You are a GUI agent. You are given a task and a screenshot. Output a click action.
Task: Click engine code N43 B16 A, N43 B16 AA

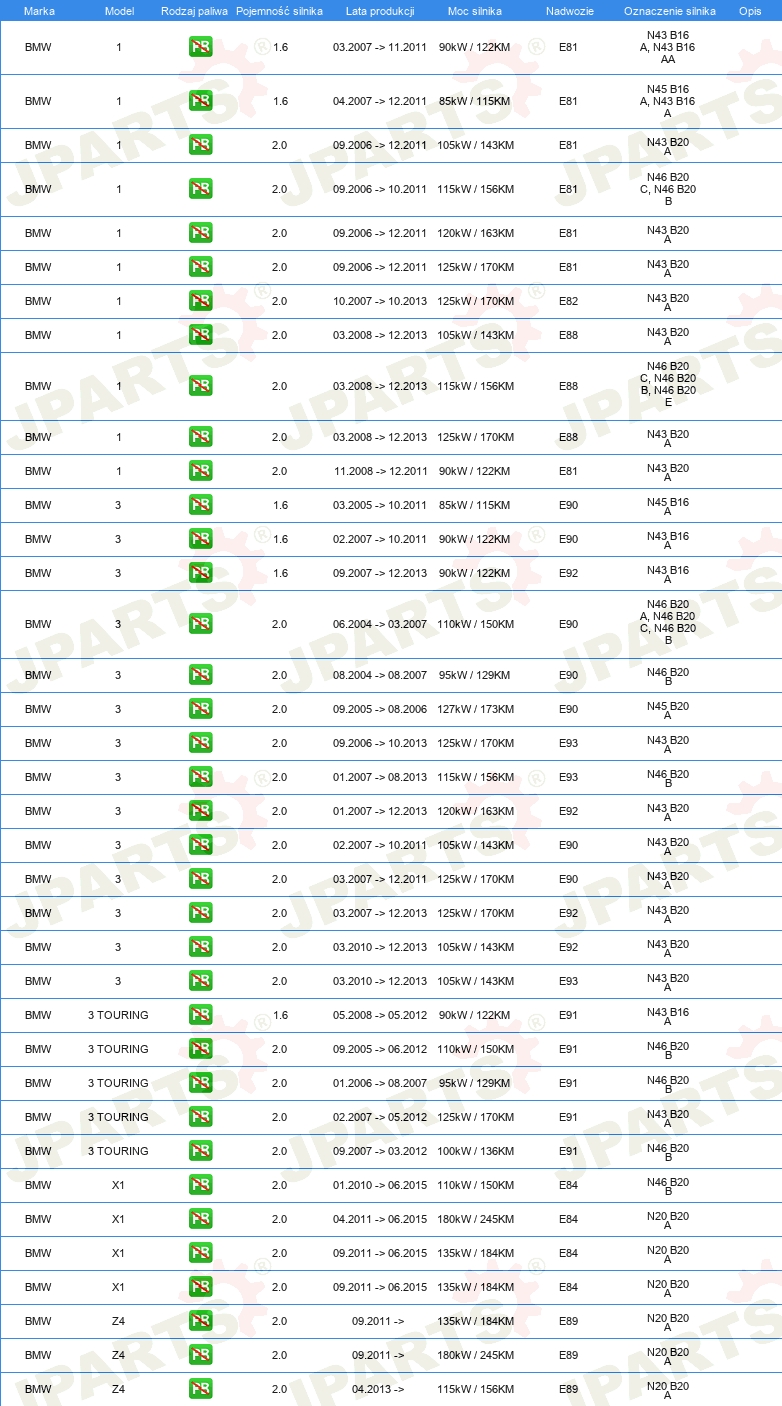(x=668, y=47)
